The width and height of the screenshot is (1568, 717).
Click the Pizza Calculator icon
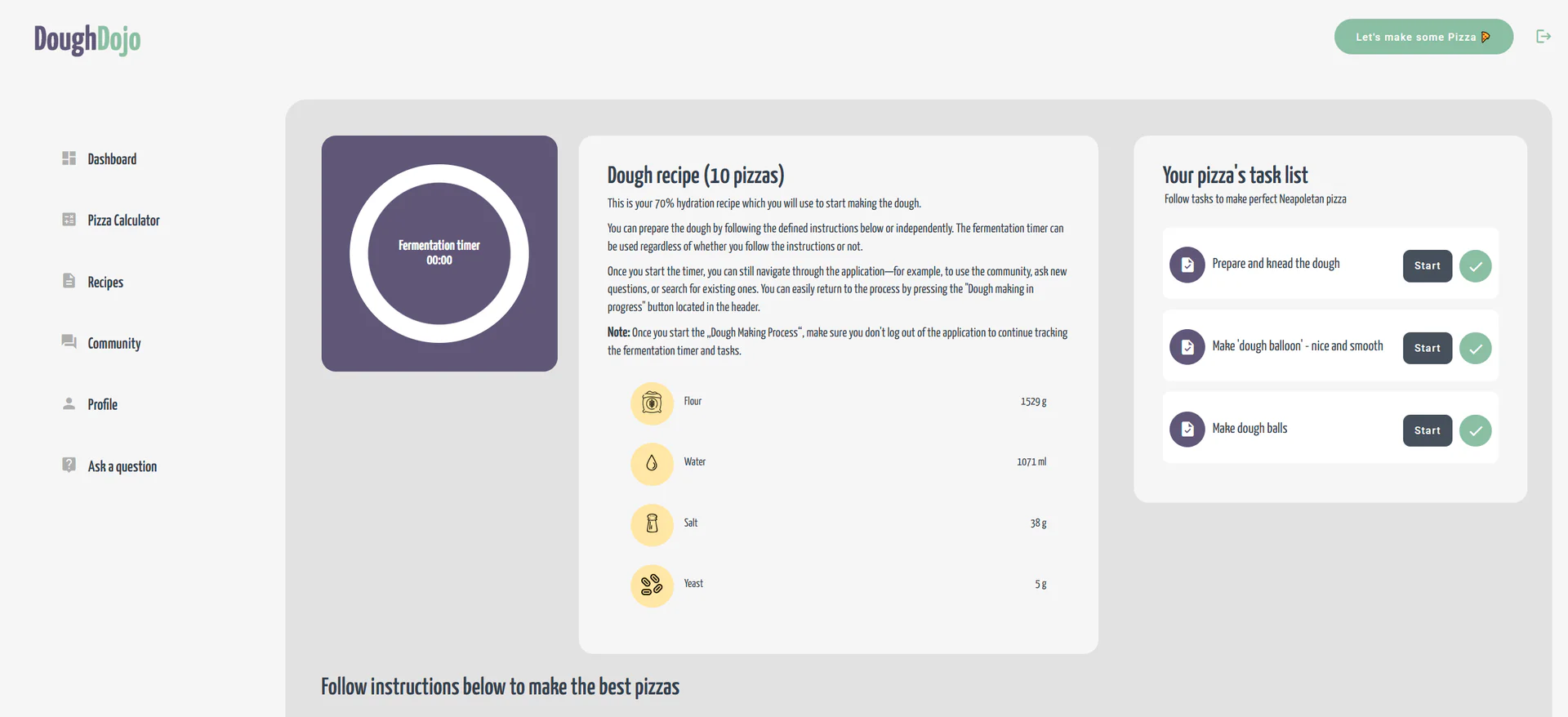[69, 219]
